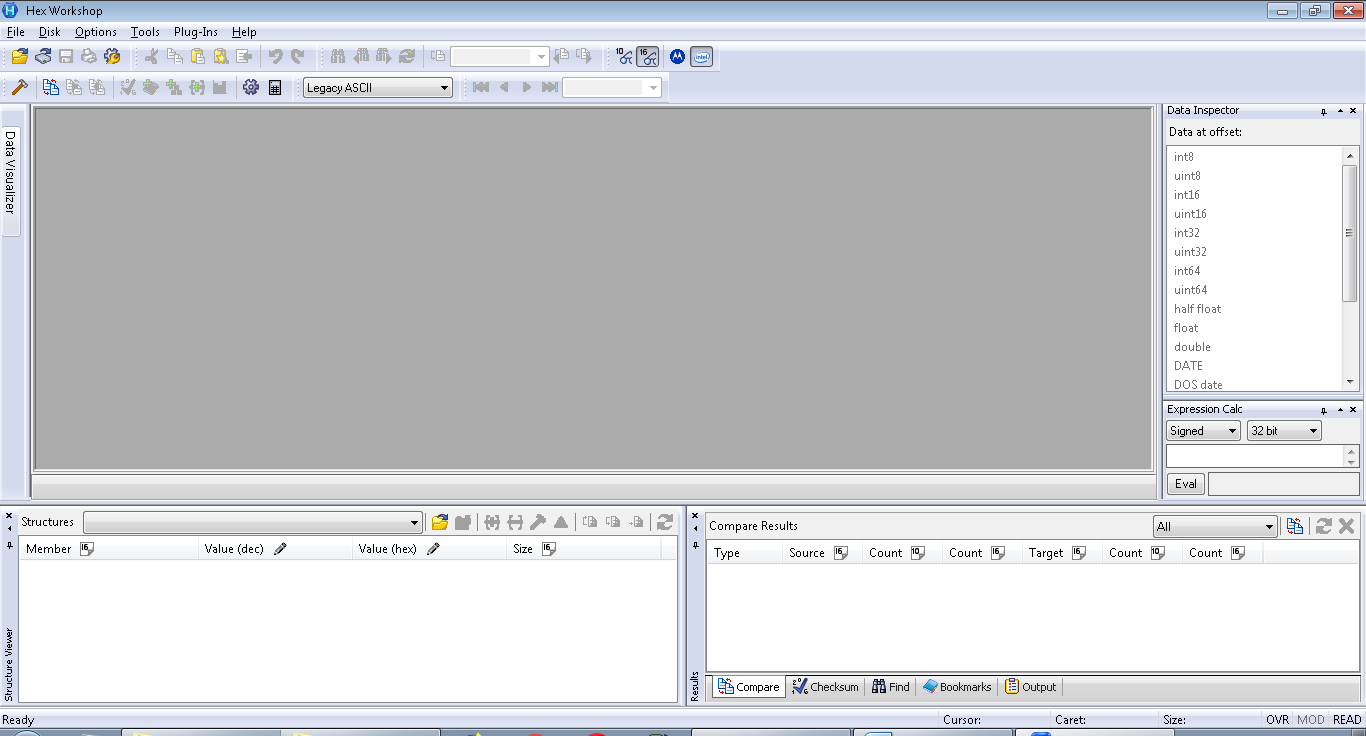
Task: Open a file with the folder icon
Action: click(20, 57)
